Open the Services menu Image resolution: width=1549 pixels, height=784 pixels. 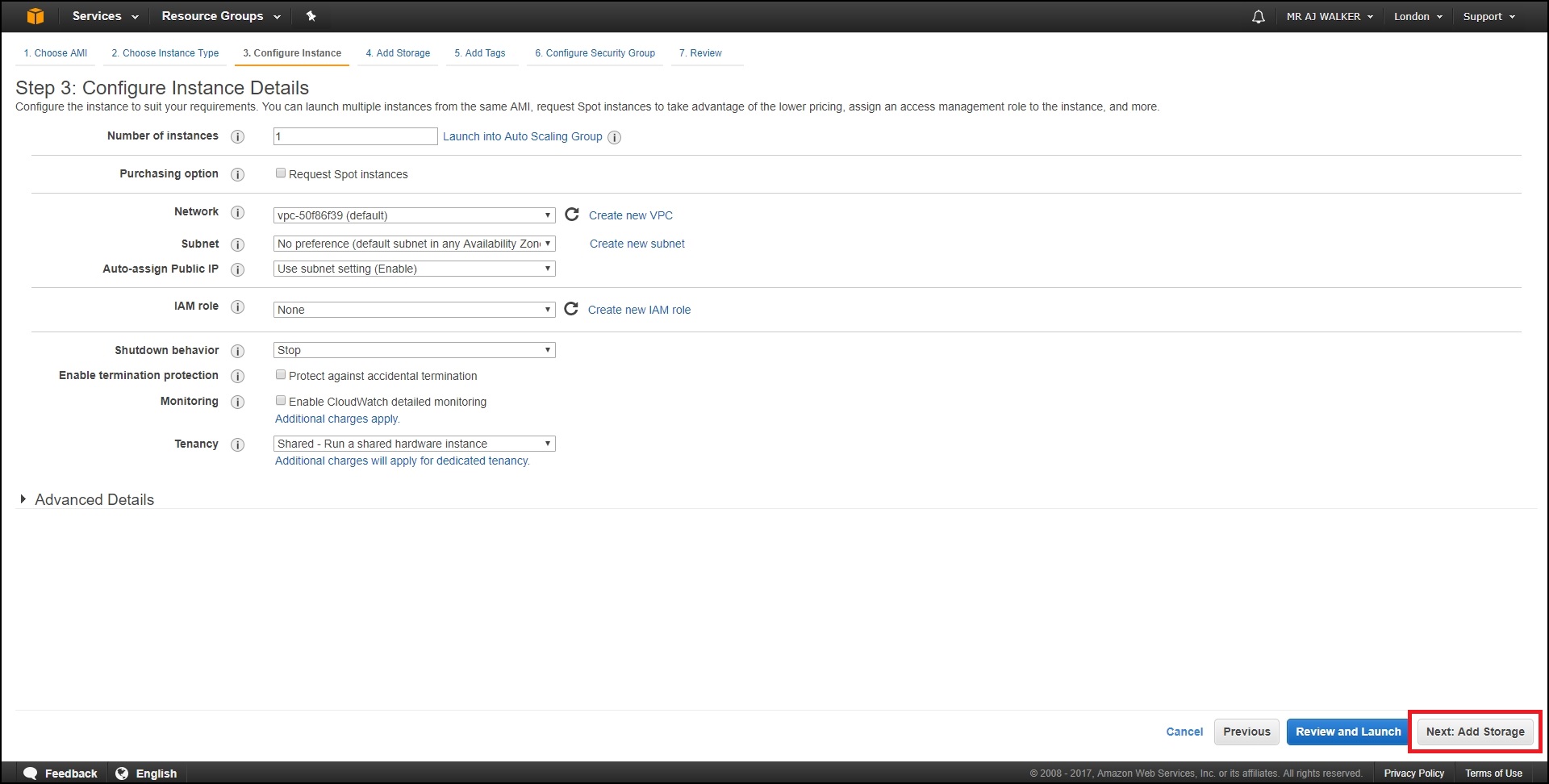(x=105, y=16)
